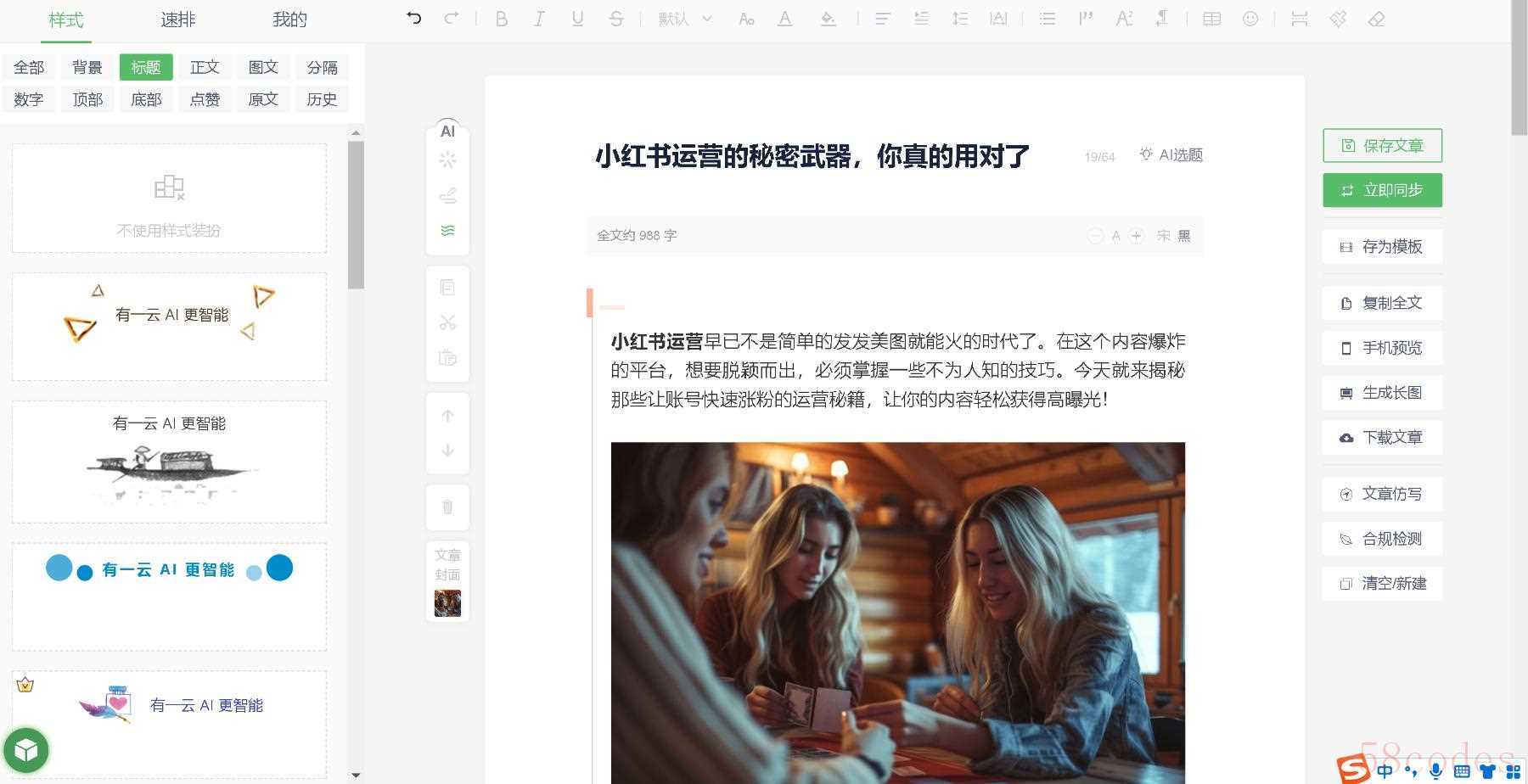Click the AI rewrite pen icon
The image size is (1528, 784).
(447, 195)
